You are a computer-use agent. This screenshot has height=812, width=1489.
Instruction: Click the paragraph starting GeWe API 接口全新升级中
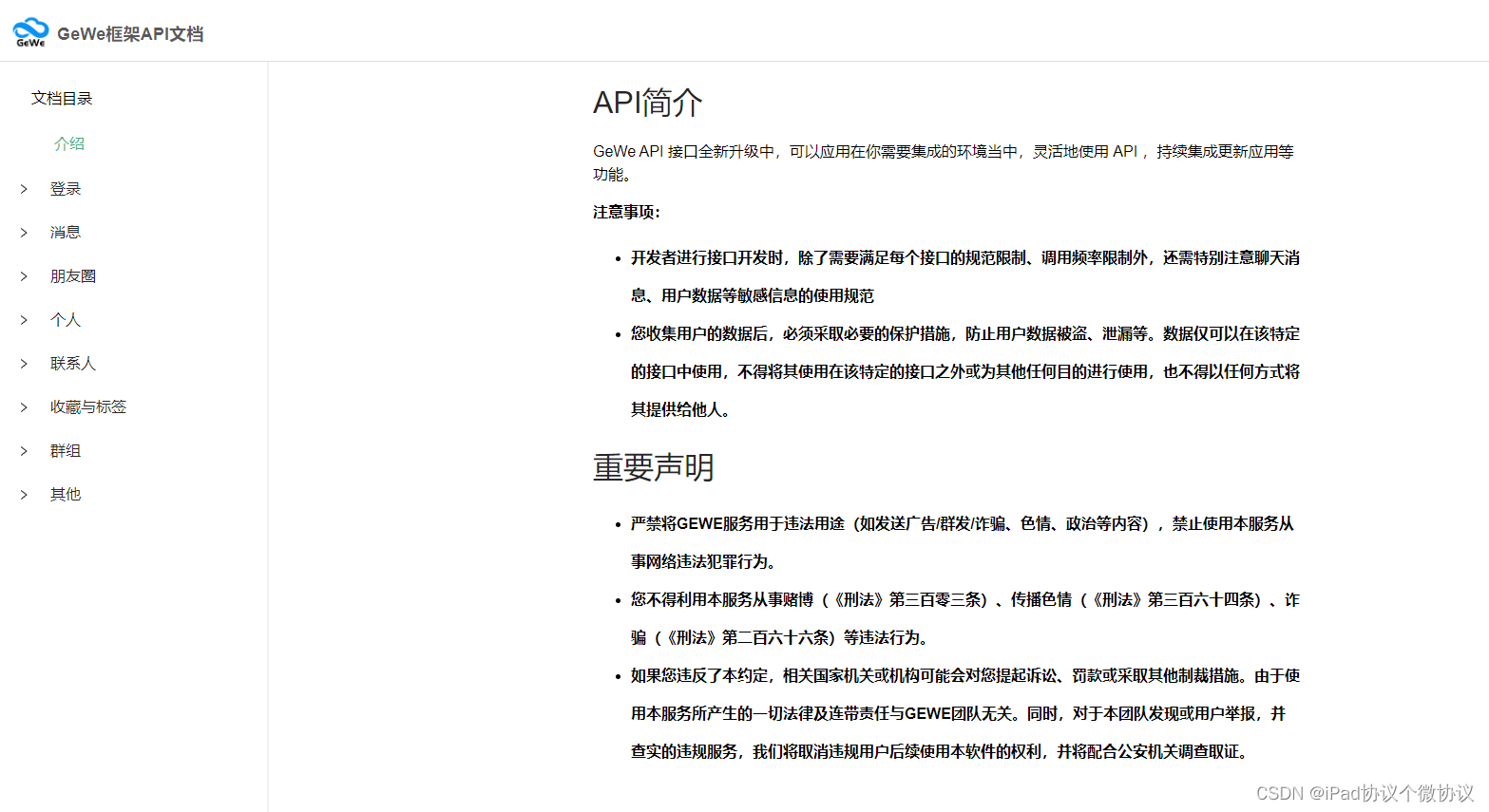[944, 162]
